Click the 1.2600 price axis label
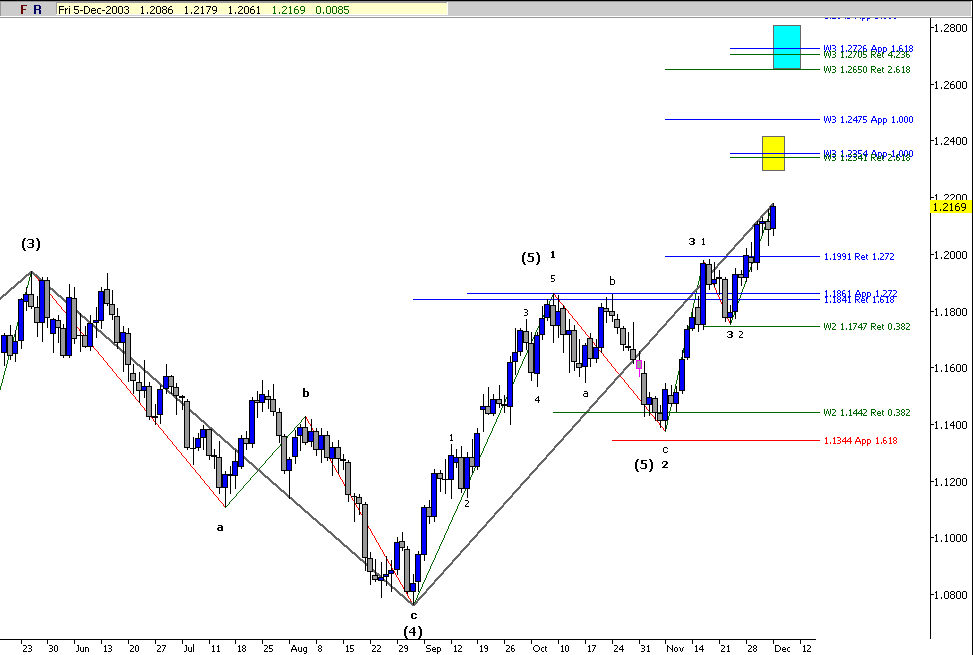 (951, 85)
